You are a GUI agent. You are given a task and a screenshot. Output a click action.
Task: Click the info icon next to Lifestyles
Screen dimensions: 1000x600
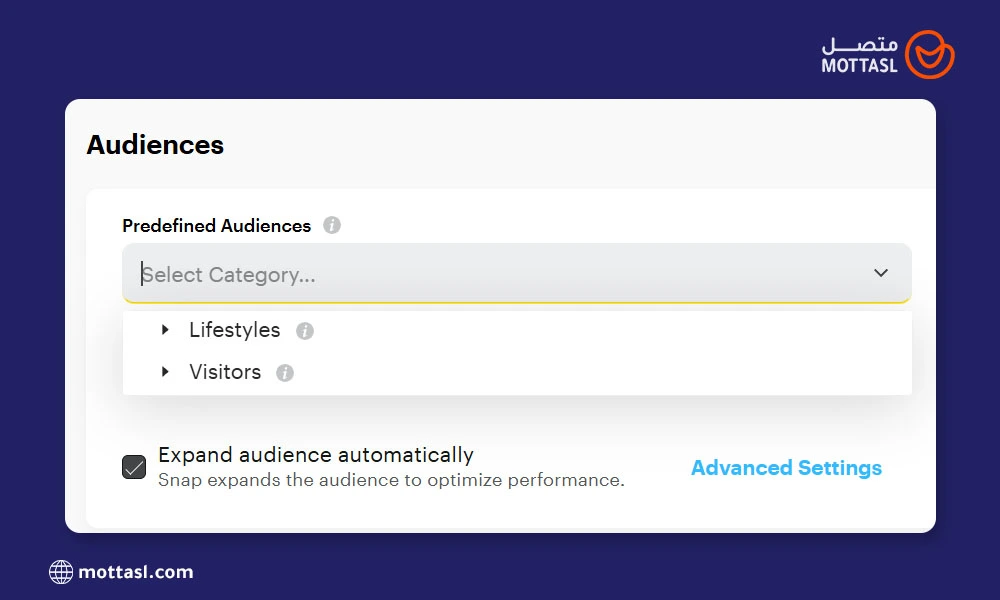[305, 331]
